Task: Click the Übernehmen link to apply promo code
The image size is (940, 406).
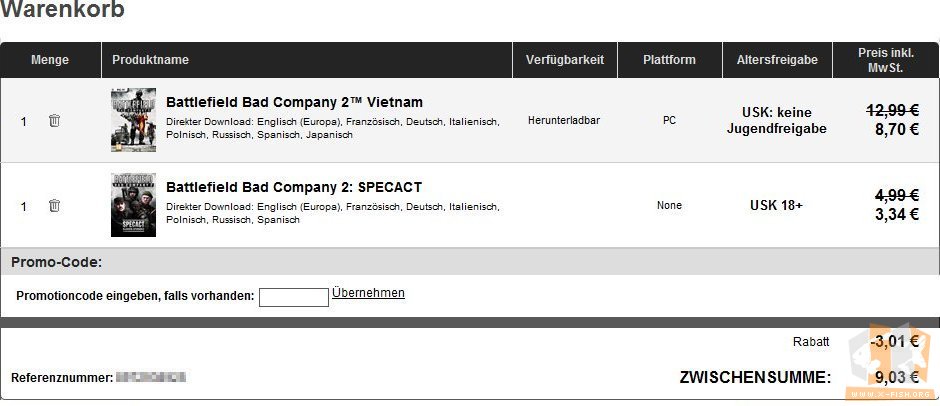Action: (x=368, y=293)
